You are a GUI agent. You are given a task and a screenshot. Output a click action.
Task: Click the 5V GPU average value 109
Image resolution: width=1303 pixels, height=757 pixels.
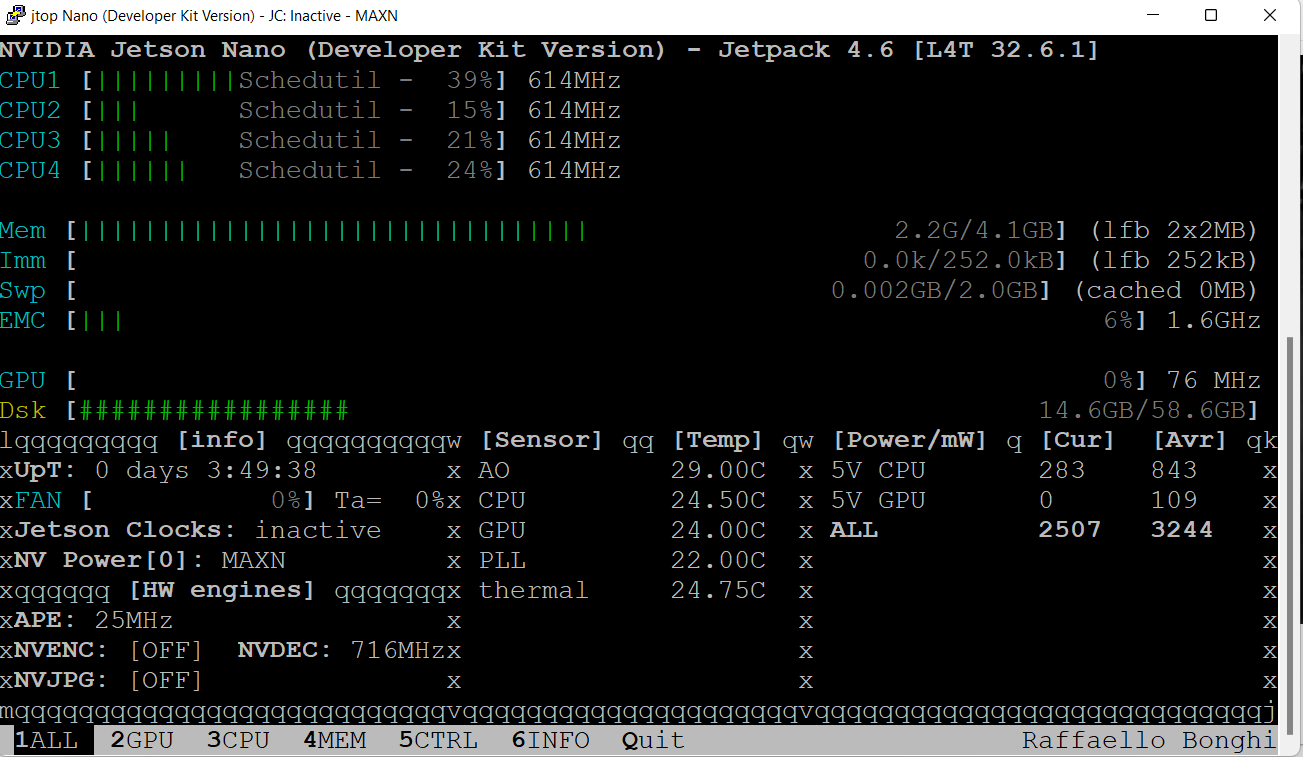point(1174,501)
